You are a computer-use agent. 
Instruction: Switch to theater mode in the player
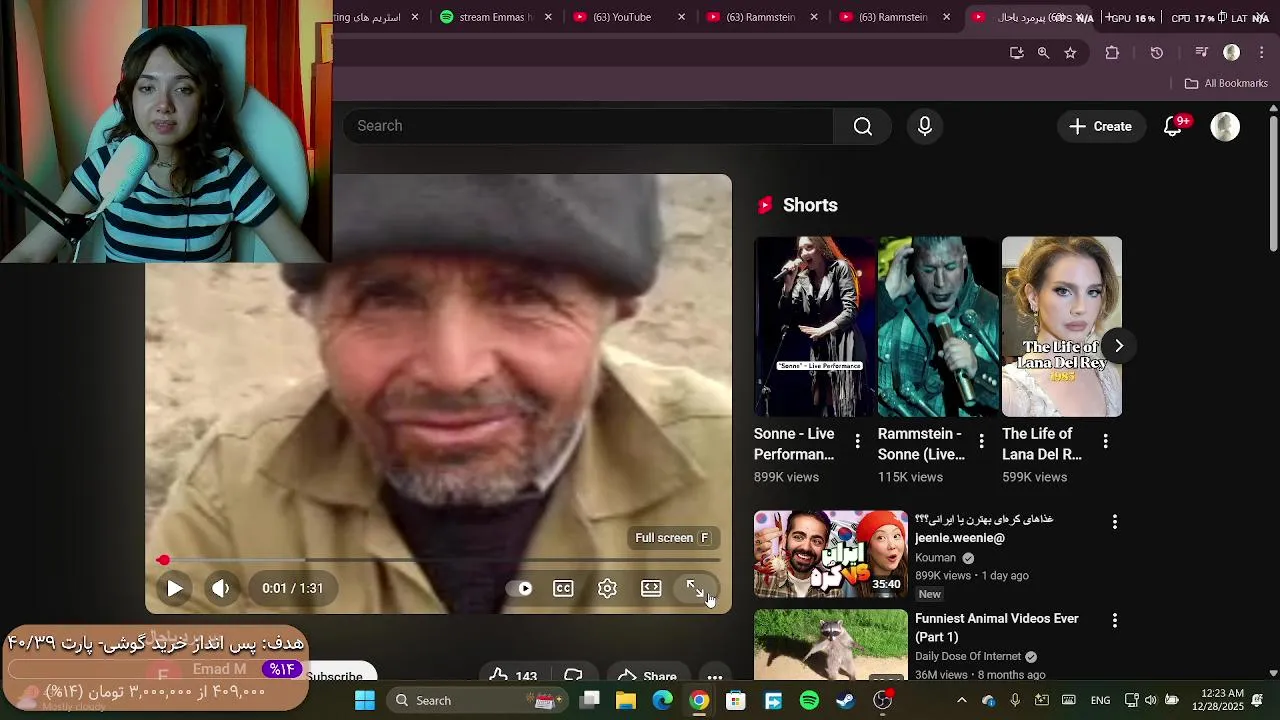651,588
